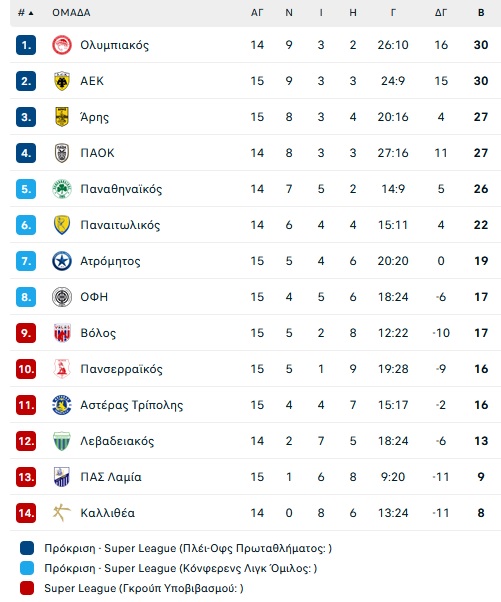This screenshot has width=501, height=602.
Task: Sort standings by the B points column
Action: click(x=481, y=13)
